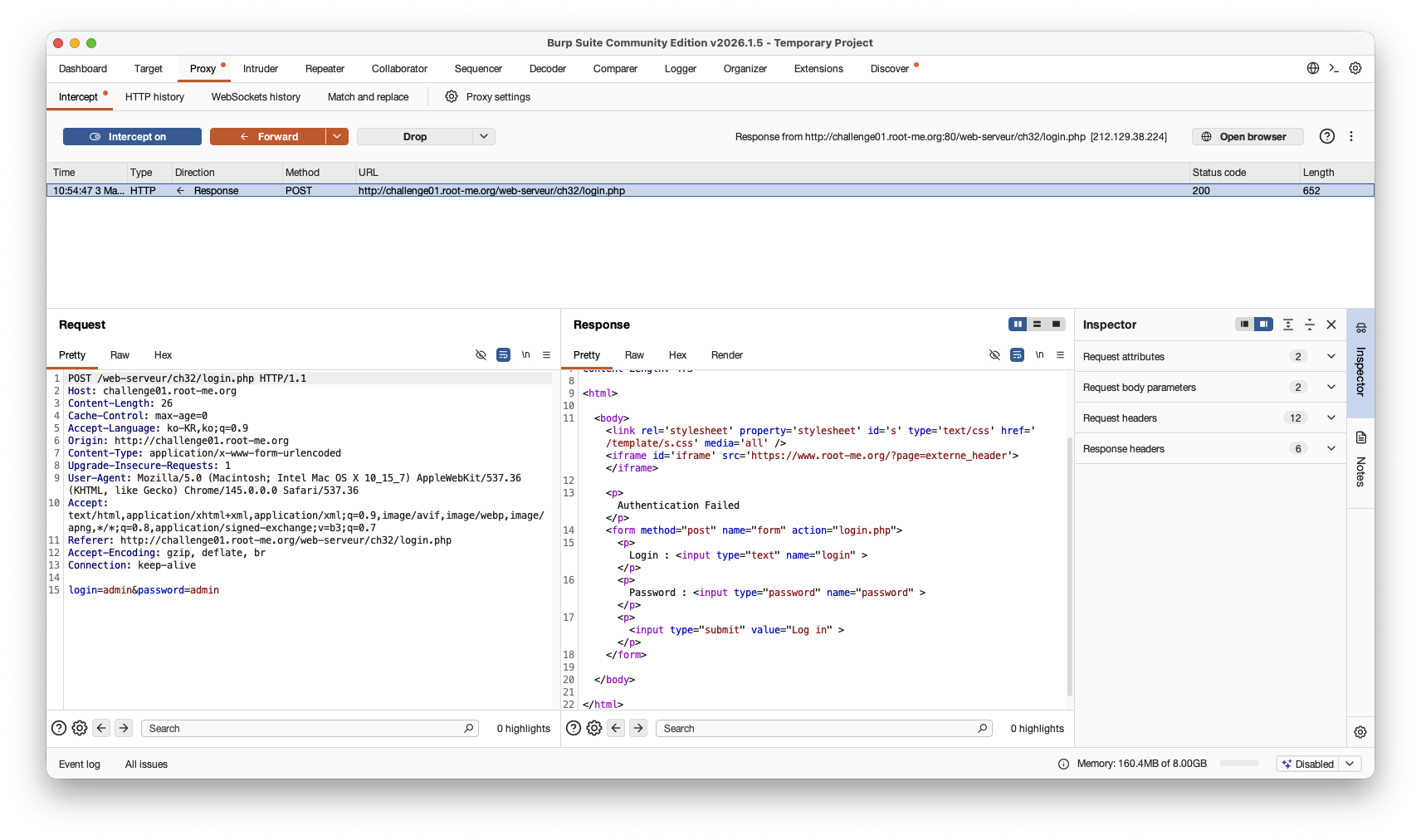The height and width of the screenshot is (840, 1421).
Task: Open the HTTP history sub-tab
Action: pos(154,97)
